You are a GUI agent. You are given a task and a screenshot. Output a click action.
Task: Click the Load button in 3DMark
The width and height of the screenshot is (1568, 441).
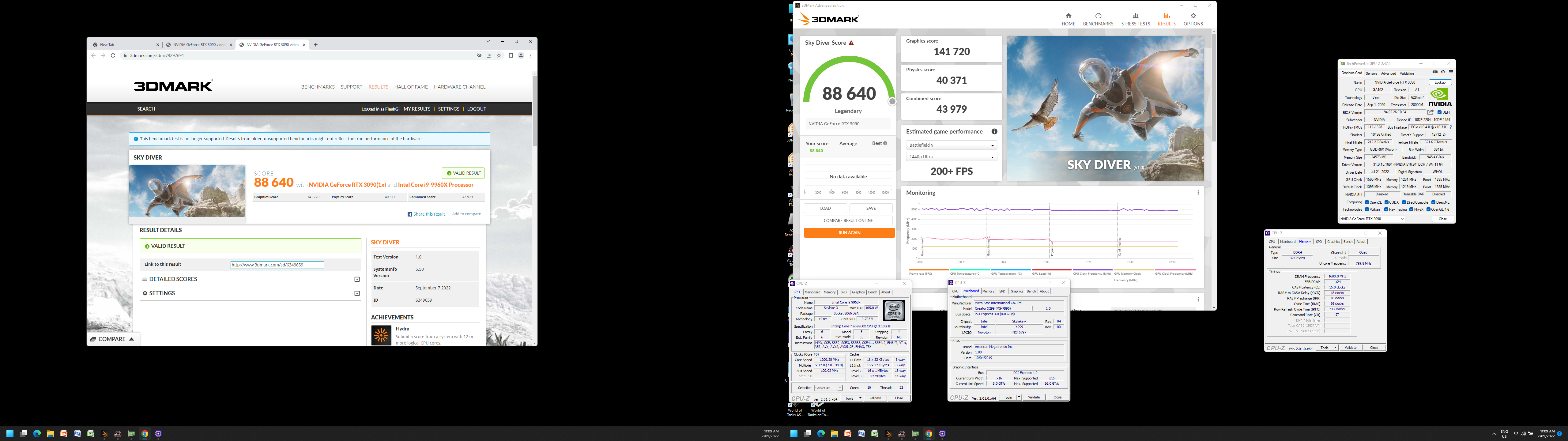click(825, 208)
